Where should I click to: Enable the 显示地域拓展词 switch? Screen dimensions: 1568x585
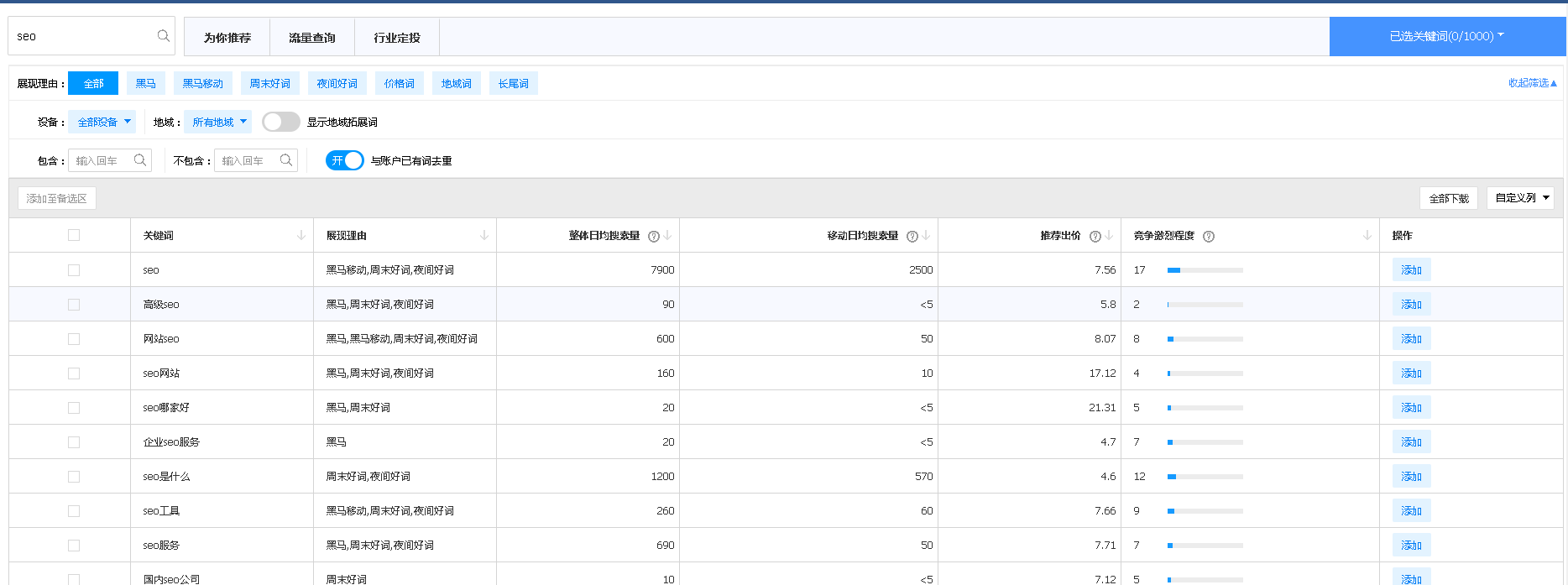[x=280, y=122]
